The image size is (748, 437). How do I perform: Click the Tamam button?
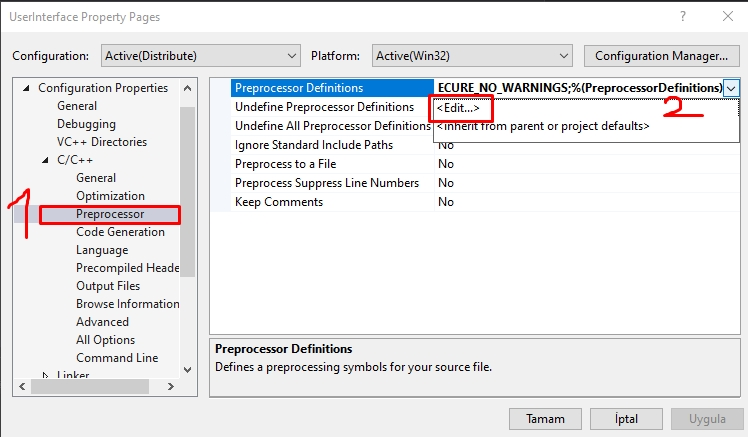pyautogui.click(x=545, y=419)
